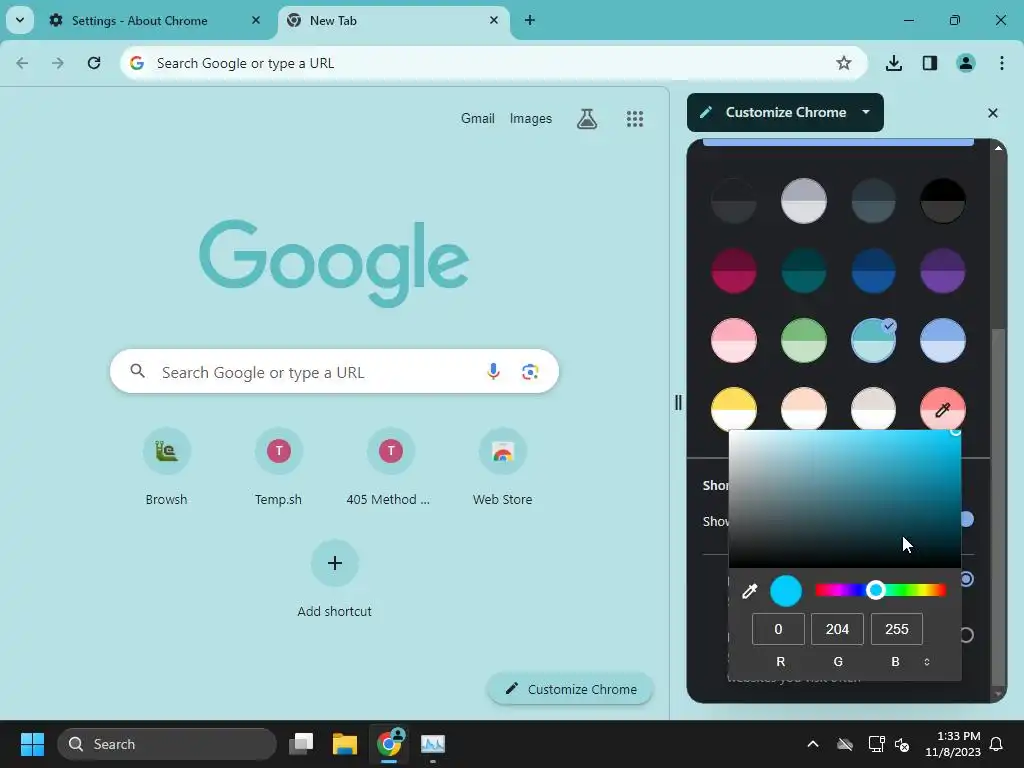Show hidden system tray icons
Viewport: 1024px width, 768px height.
click(x=813, y=744)
